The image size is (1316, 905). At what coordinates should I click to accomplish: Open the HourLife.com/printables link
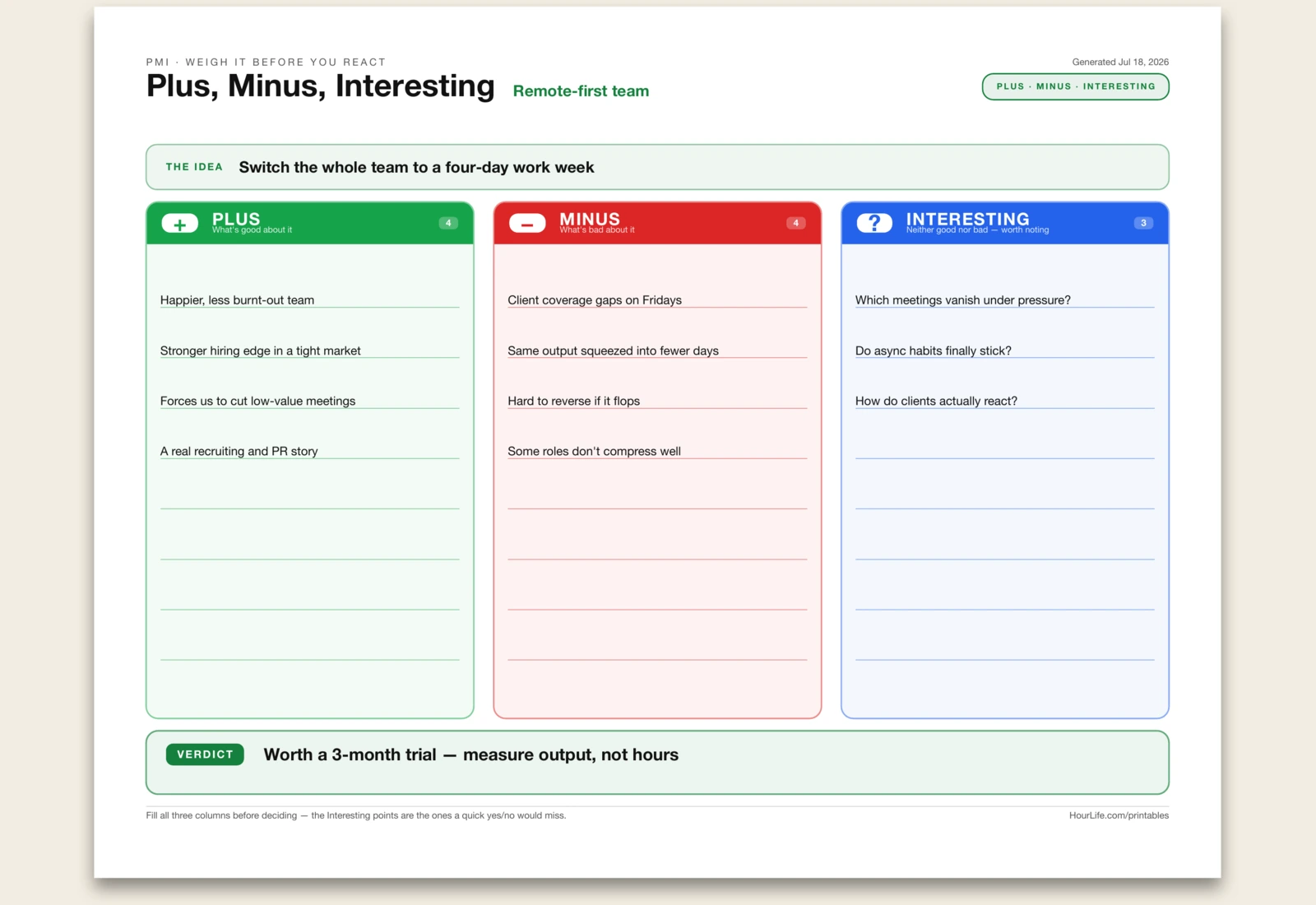point(1119,815)
